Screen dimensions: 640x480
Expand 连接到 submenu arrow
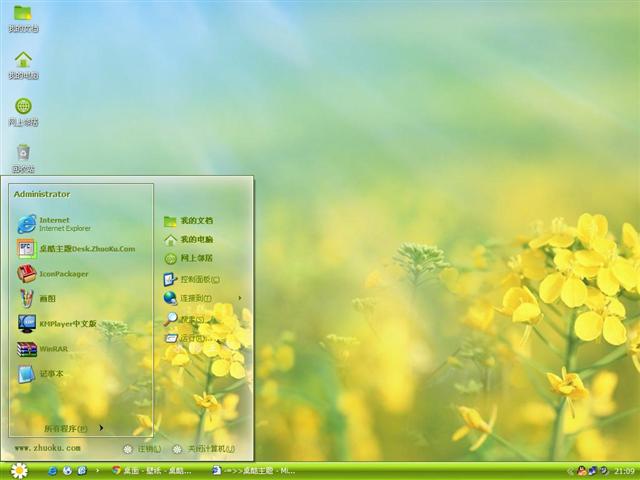[240, 298]
